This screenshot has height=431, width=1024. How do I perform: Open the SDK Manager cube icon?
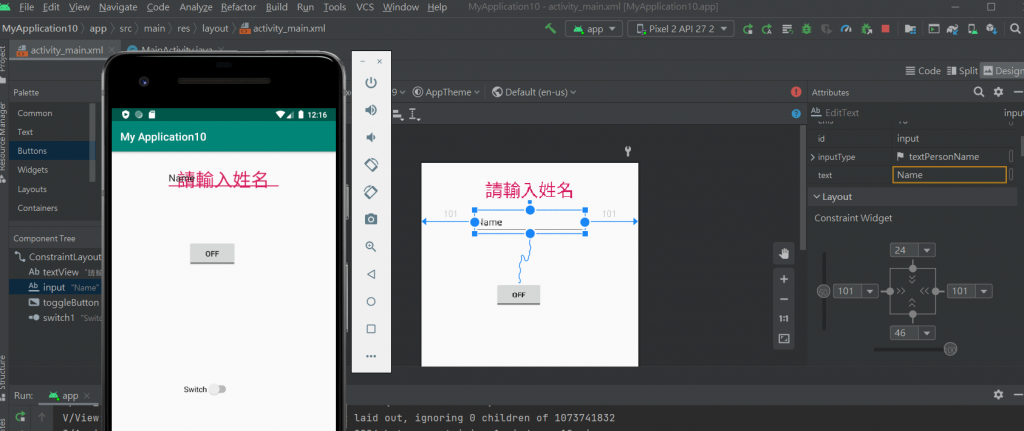point(991,29)
